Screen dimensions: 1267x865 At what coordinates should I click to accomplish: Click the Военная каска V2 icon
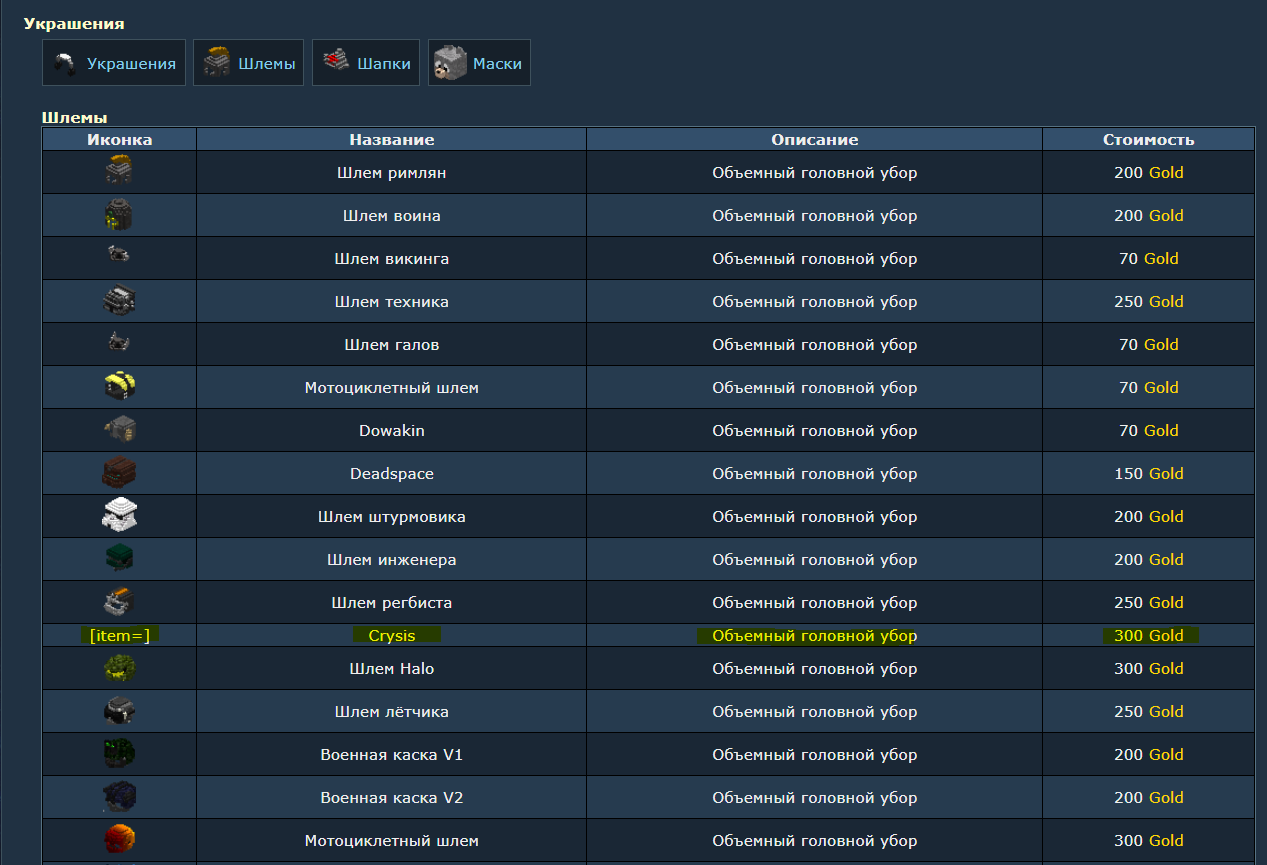(119, 797)
